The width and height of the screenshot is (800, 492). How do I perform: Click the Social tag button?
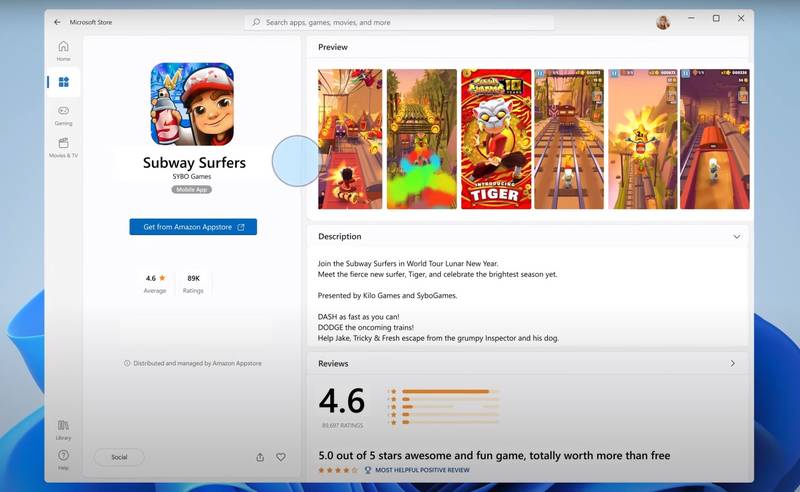119,457
